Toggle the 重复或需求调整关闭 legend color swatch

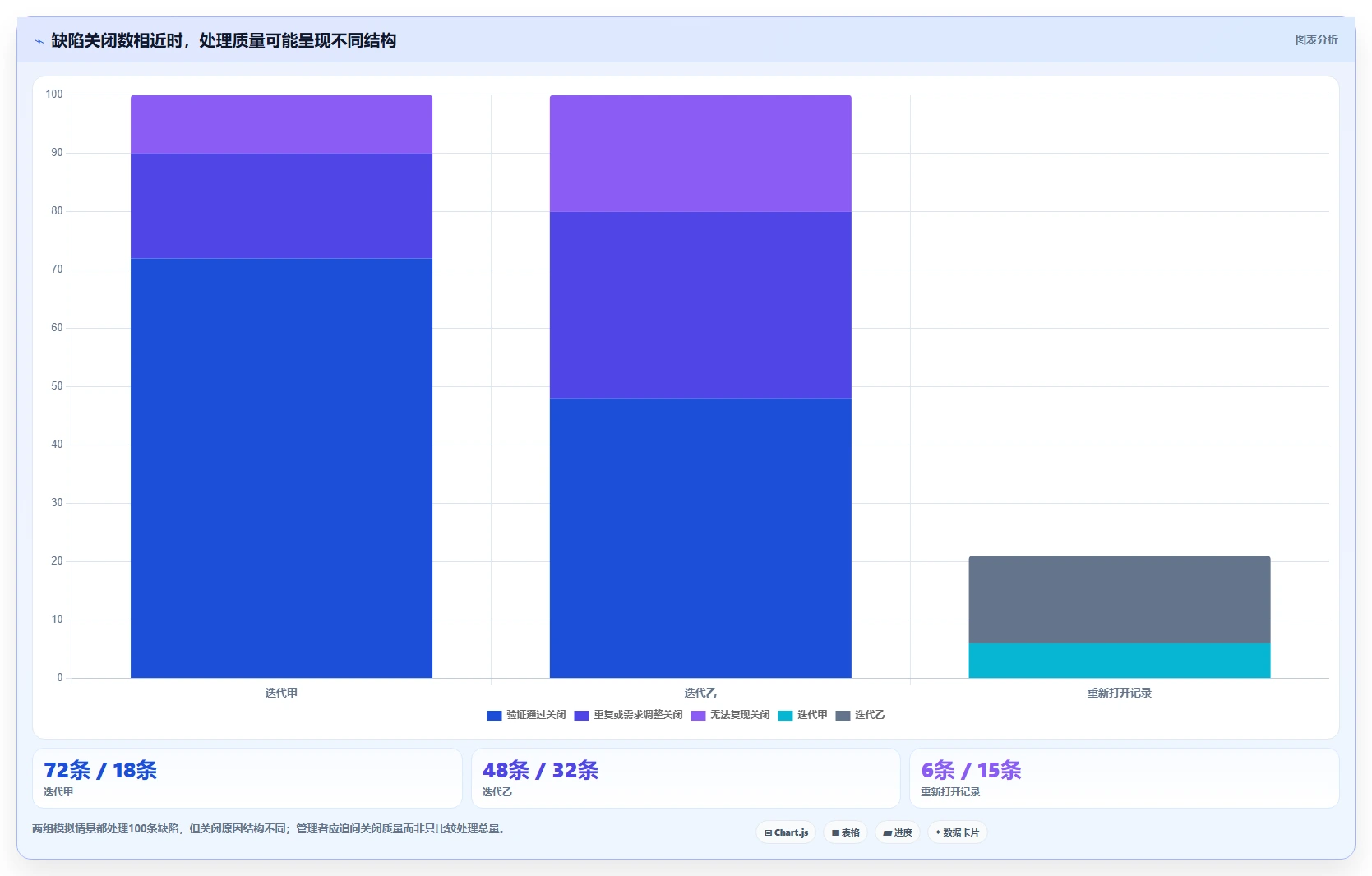[581, 716]
